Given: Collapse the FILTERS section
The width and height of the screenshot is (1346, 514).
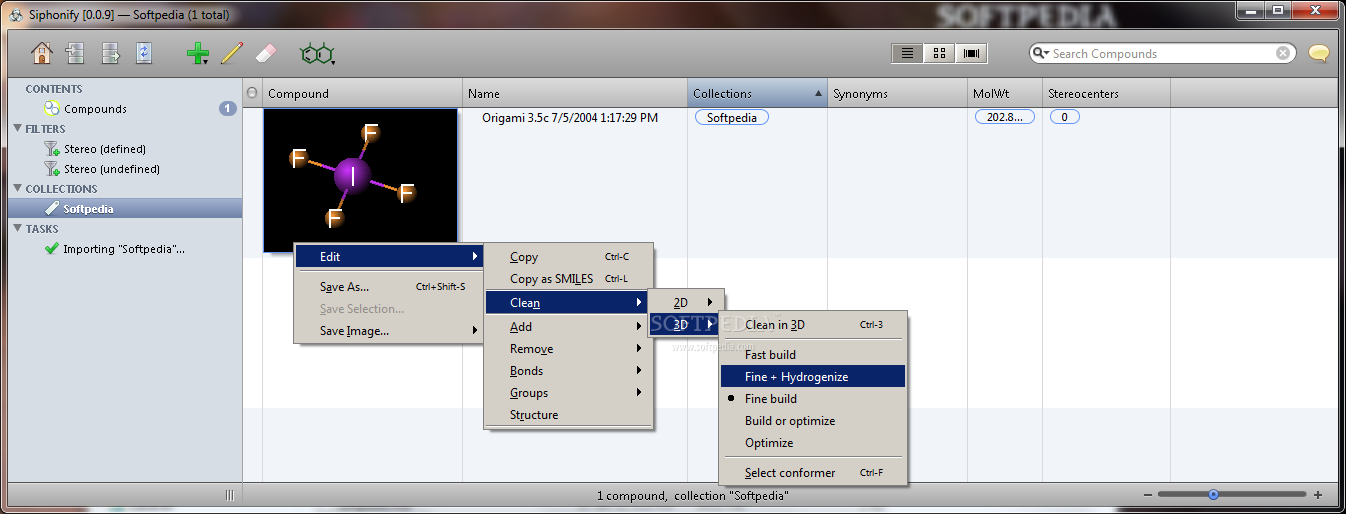Looking at the screenshot, I should click(17, 129).
